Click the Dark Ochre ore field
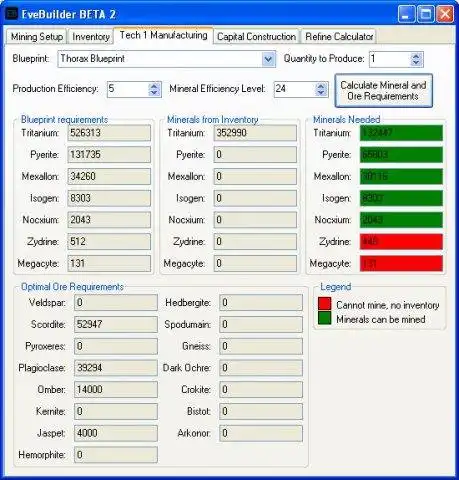 (x=261, y=368)
